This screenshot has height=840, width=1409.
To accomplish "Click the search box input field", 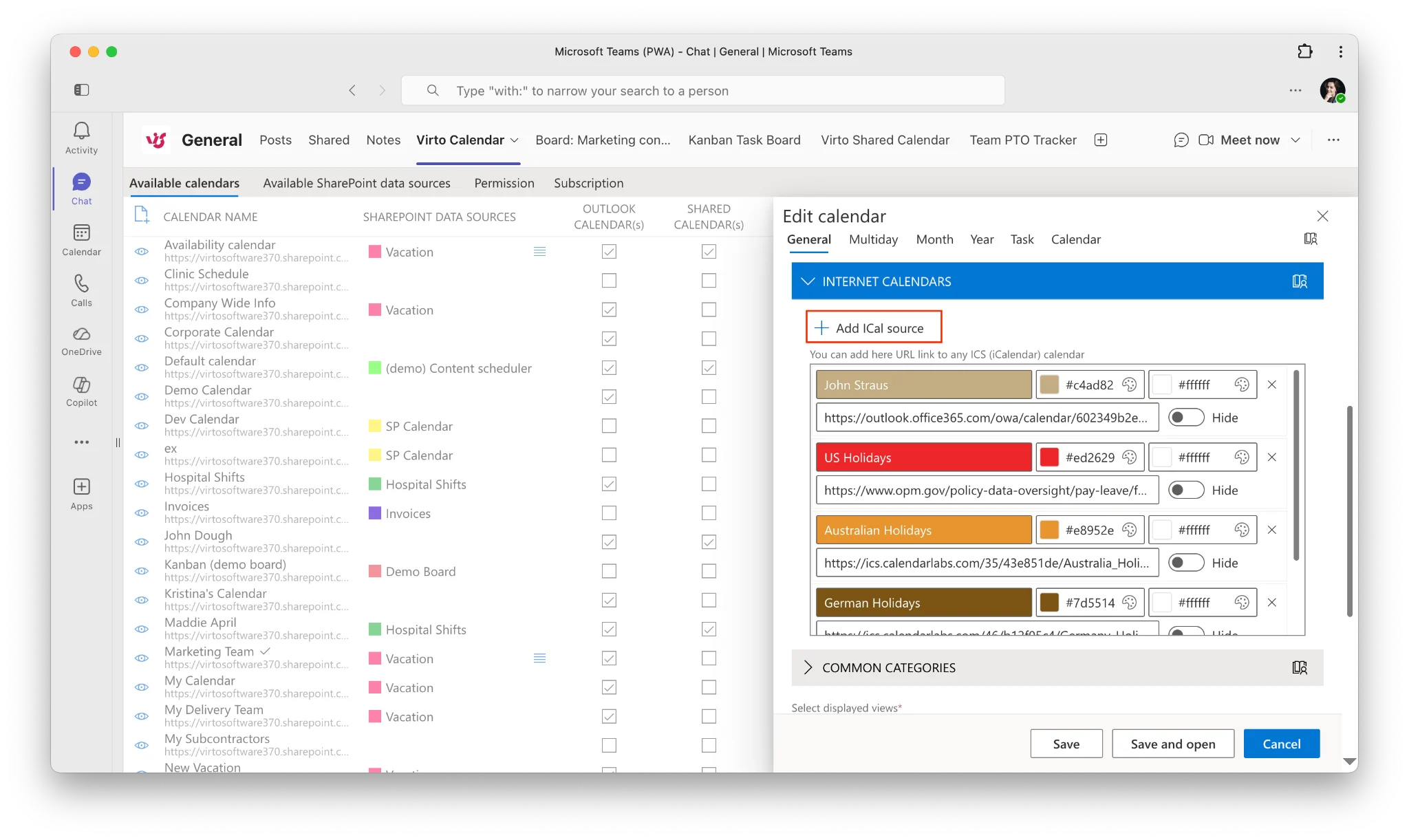I will 703,91.
